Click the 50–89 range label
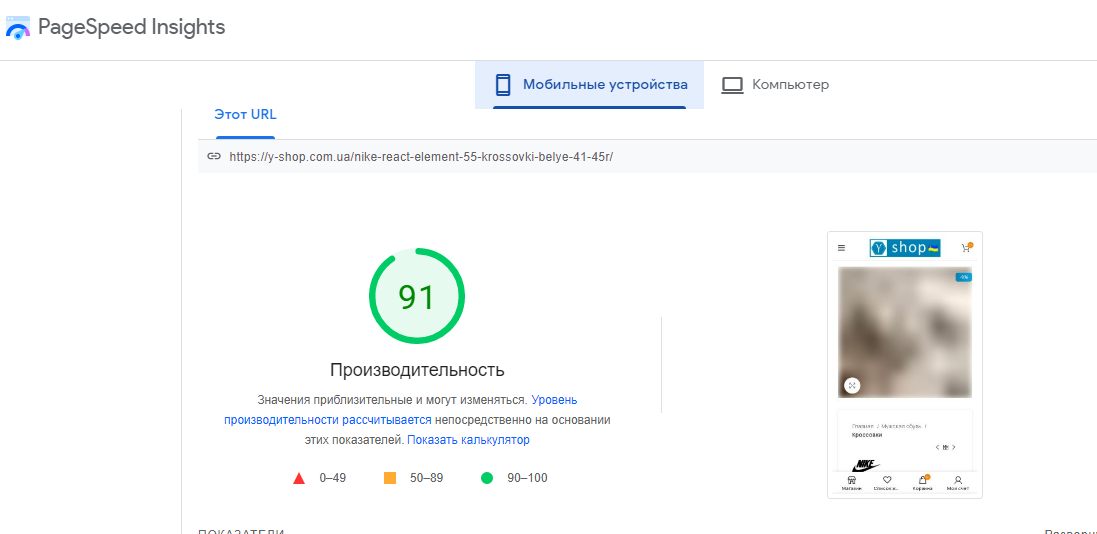Image resolution: width=1097 pixels, height=534 pixels. (x=426, y=478)
